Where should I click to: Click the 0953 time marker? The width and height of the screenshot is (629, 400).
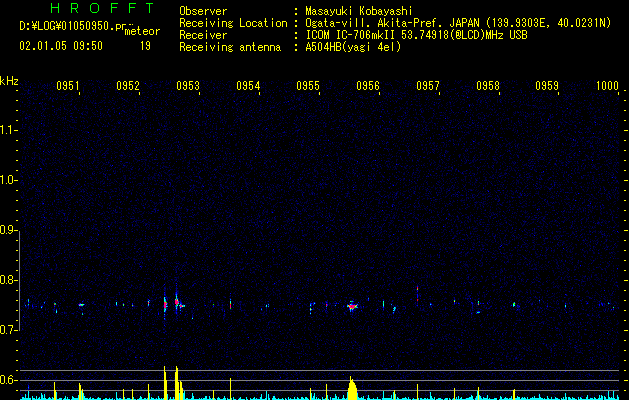point(188,85)
